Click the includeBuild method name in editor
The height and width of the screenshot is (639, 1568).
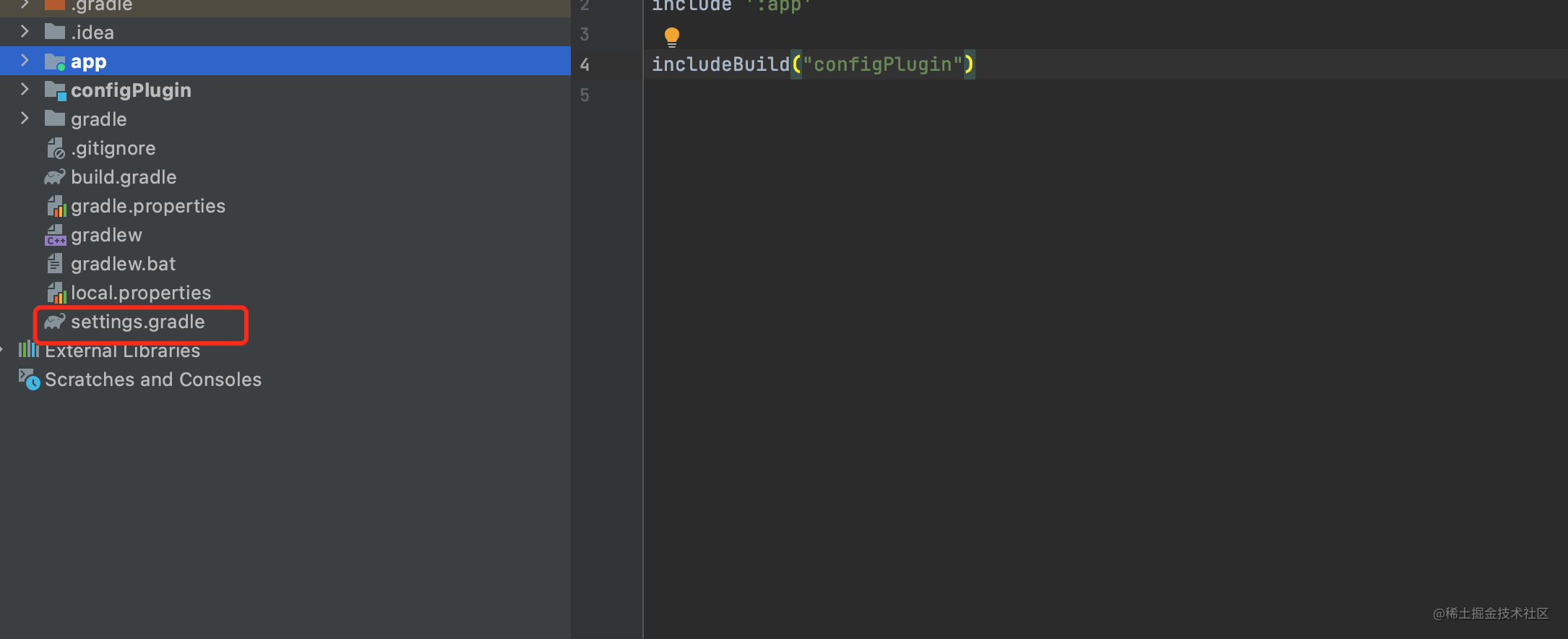click(x=720, y=65)
